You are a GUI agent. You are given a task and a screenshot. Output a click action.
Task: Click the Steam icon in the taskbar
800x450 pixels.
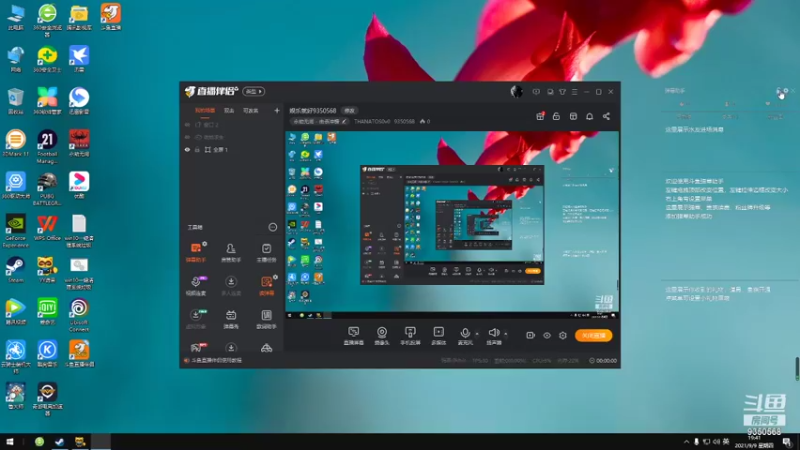pyautogui.click(x=60, y=442)
